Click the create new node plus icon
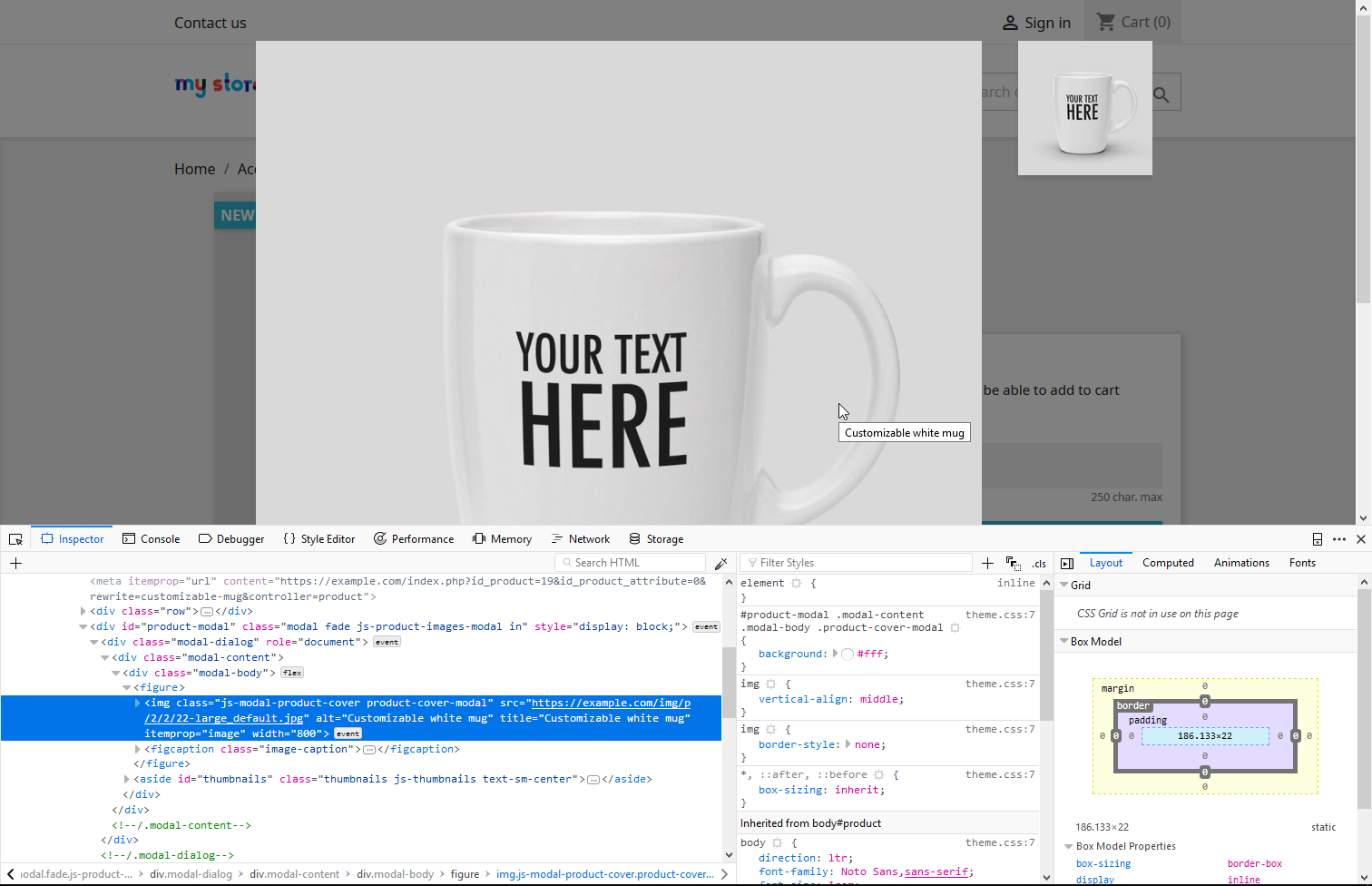The width and height of the screenshot is (1372, 886). click(x=15, y=564)
